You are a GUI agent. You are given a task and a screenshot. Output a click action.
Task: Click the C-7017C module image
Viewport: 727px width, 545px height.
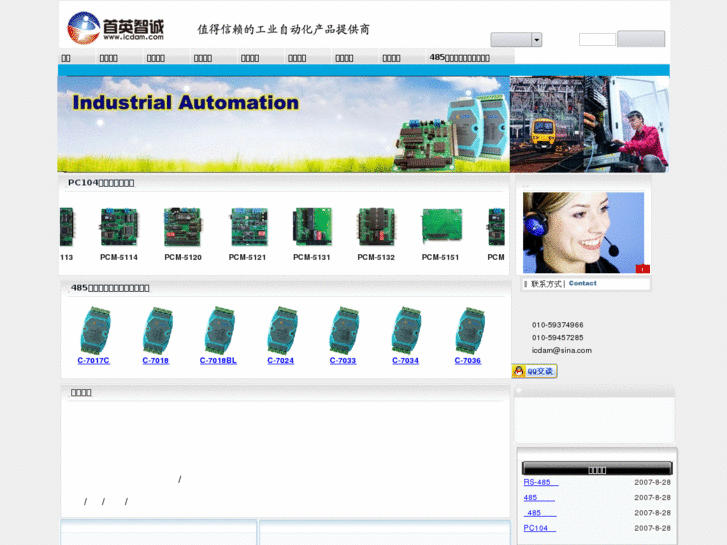[x=94, y=330]
